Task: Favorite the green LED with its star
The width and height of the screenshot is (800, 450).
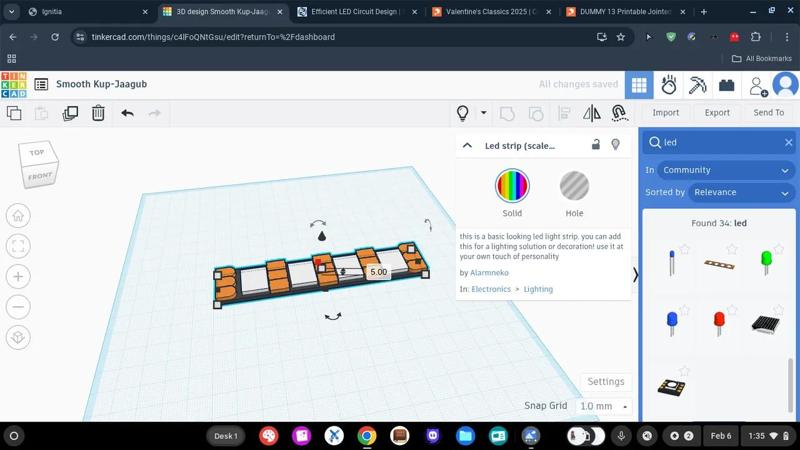Action: 779,248
